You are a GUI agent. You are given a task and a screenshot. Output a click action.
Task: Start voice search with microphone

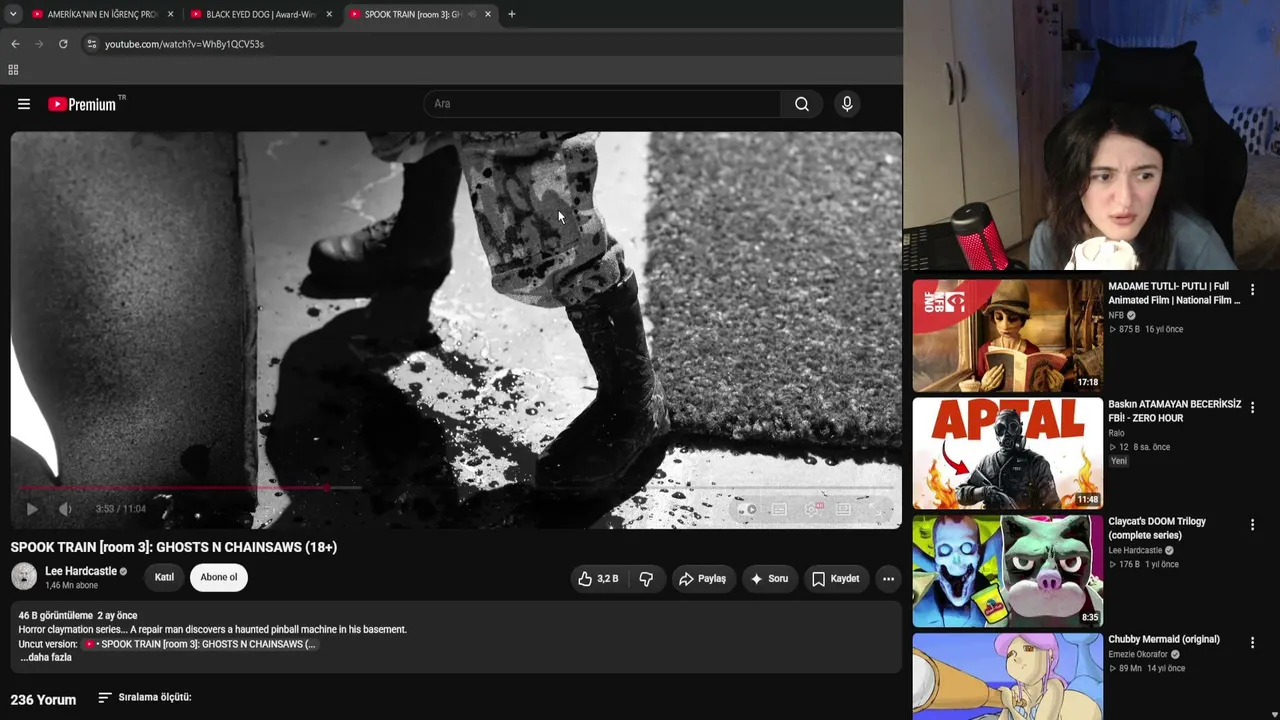click(x=847, y=104)
